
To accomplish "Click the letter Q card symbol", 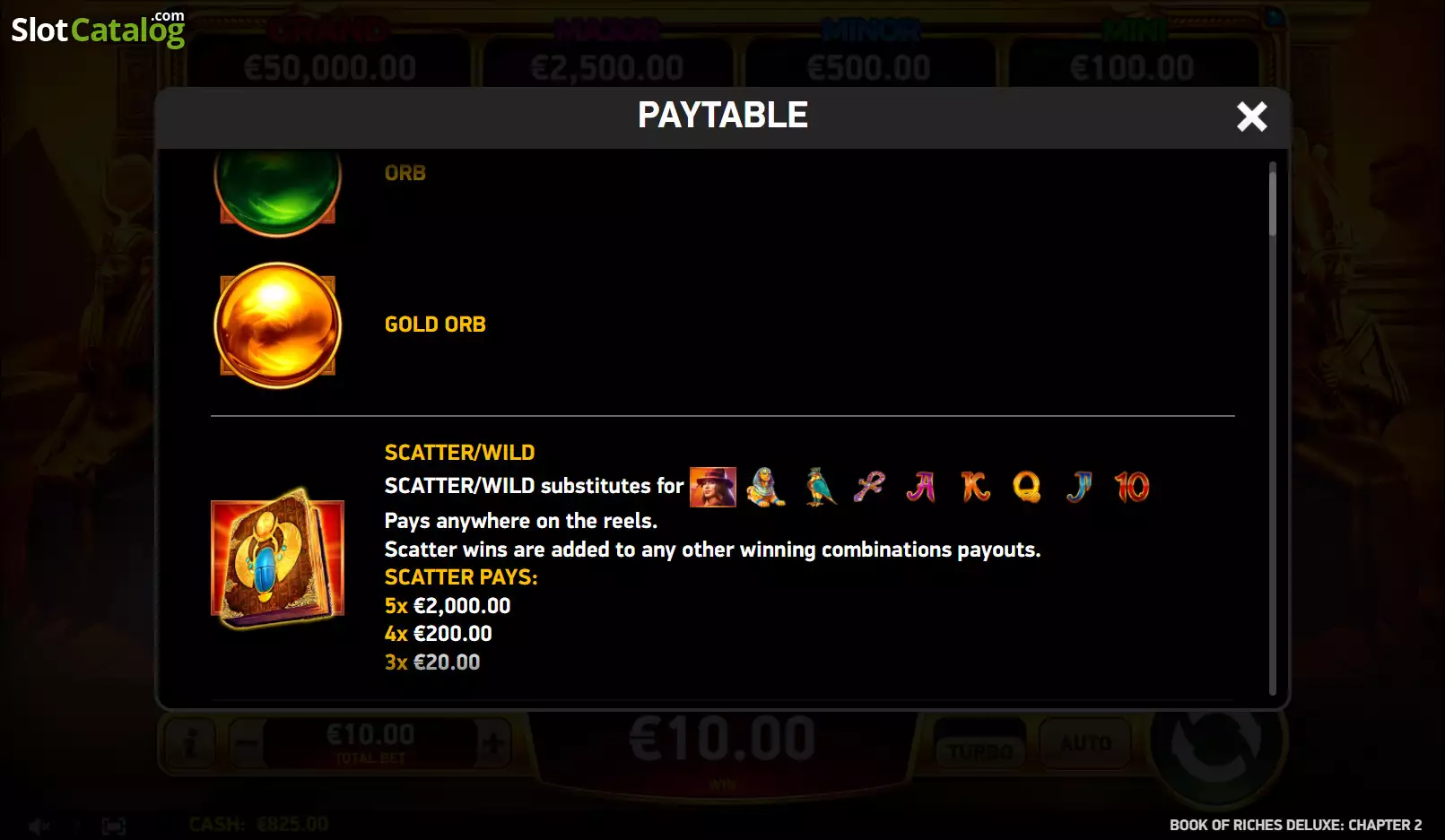I will coord(1027,487).
